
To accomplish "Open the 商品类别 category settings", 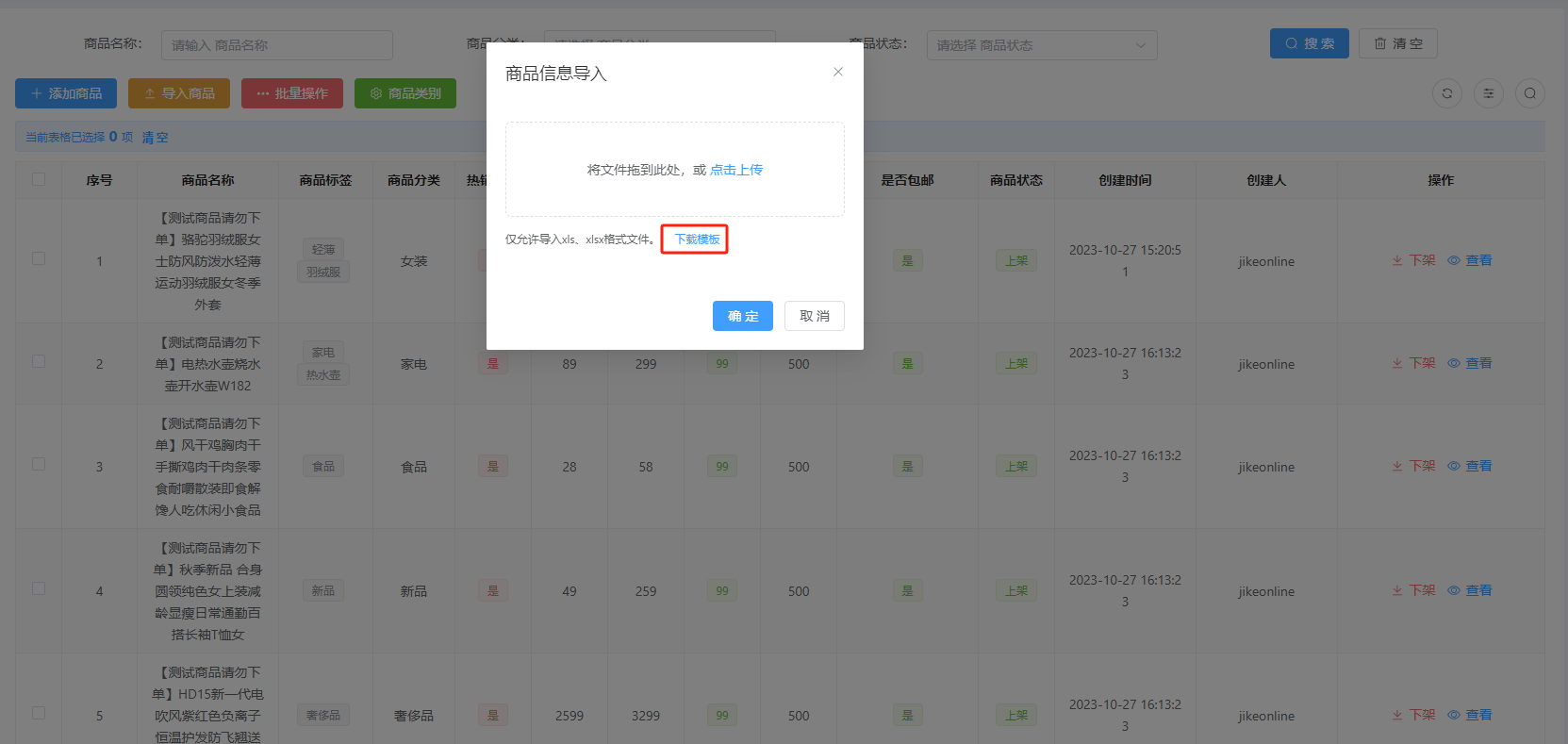I will coord(405,93).
